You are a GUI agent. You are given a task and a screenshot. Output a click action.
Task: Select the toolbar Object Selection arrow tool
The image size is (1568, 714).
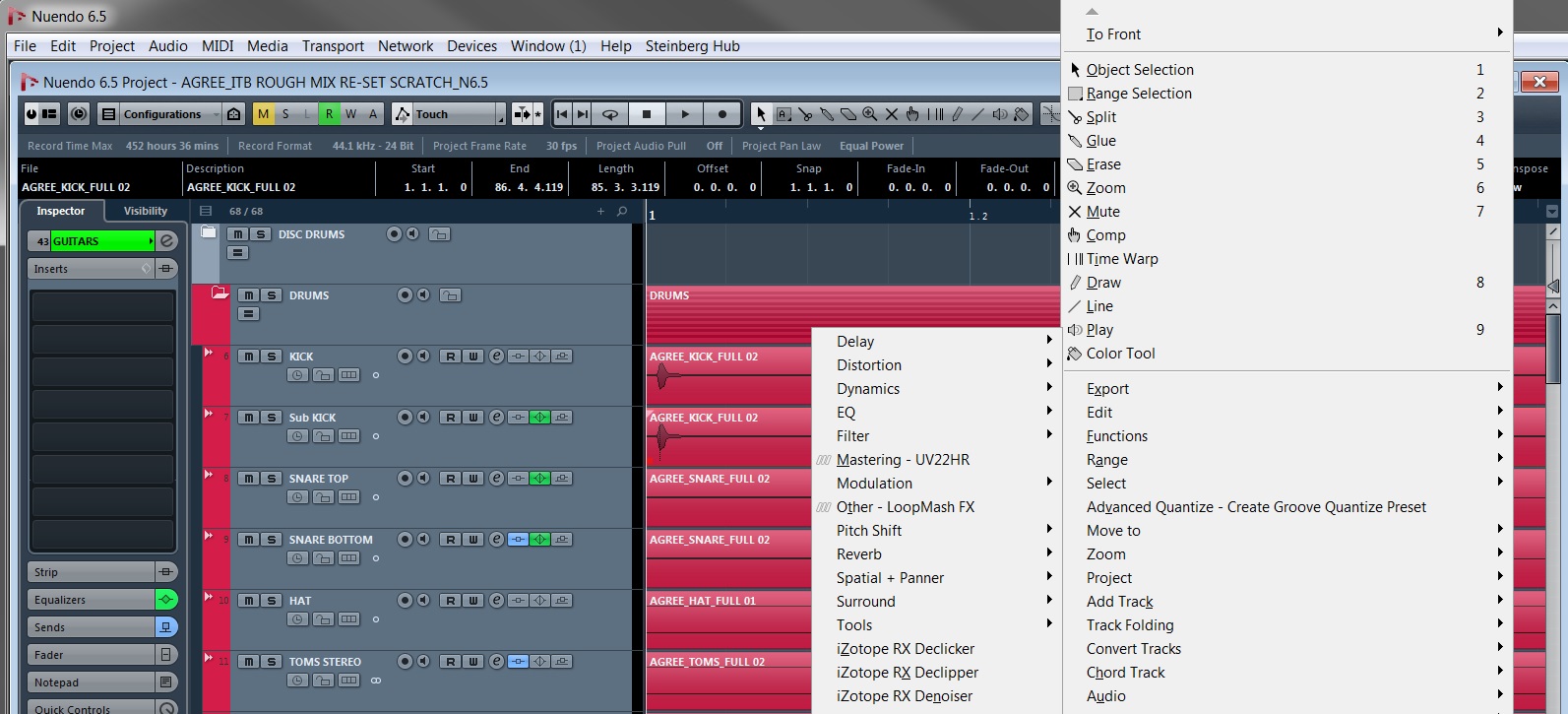761,114
